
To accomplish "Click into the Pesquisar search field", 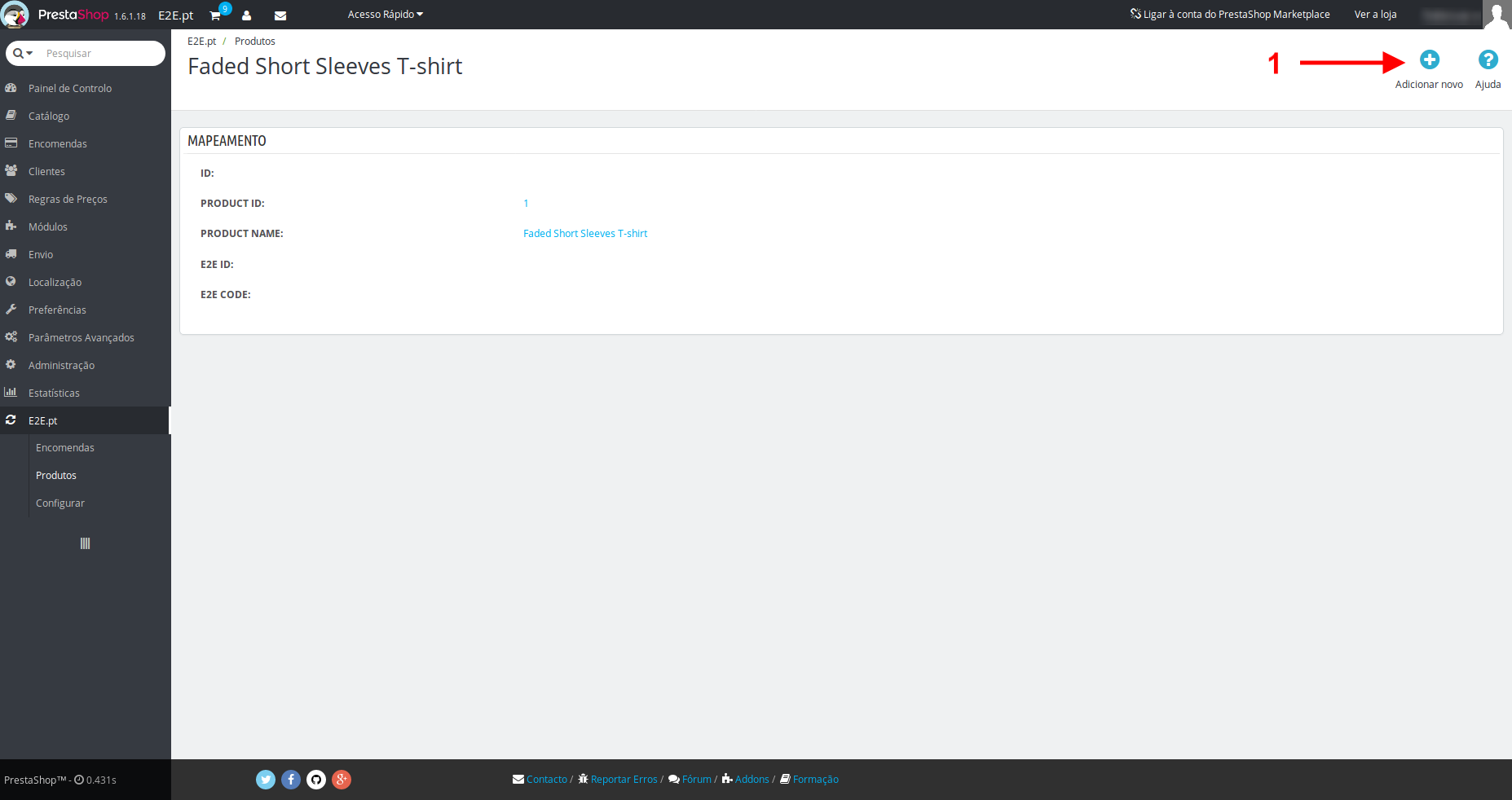I will [x=99, y=53].
